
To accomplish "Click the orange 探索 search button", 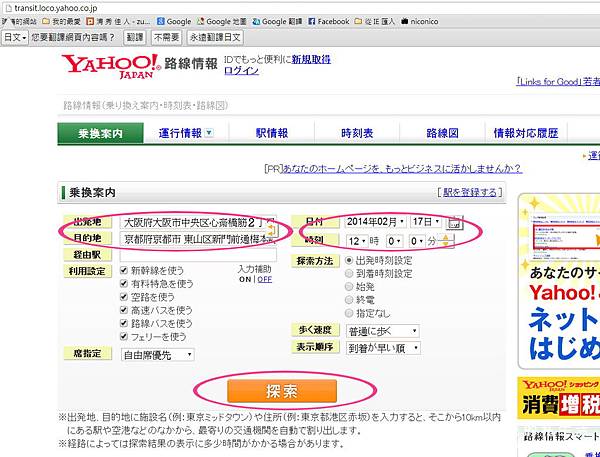I will 282,391.
